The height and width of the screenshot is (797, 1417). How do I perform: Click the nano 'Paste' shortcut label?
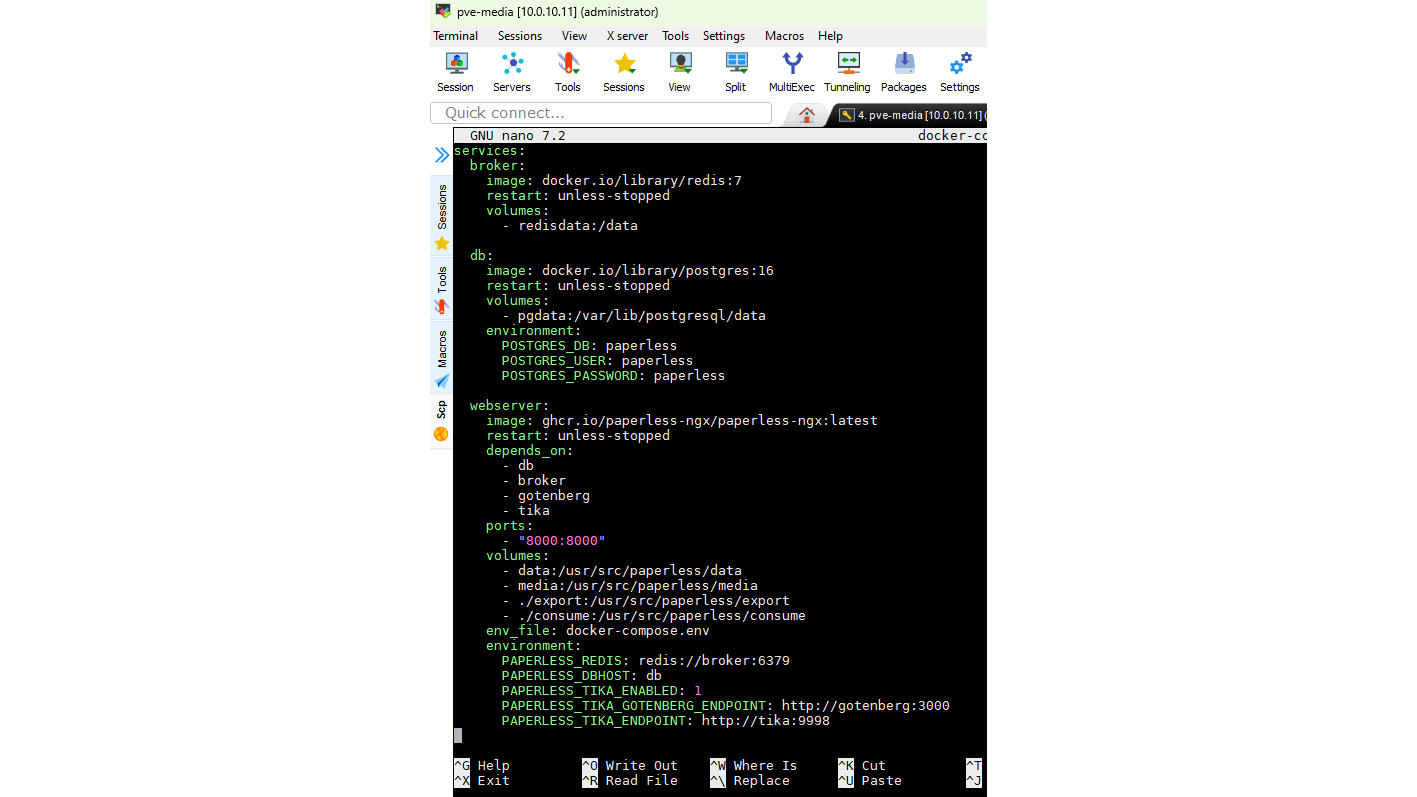pyautogui.click(x=882, y=781)
